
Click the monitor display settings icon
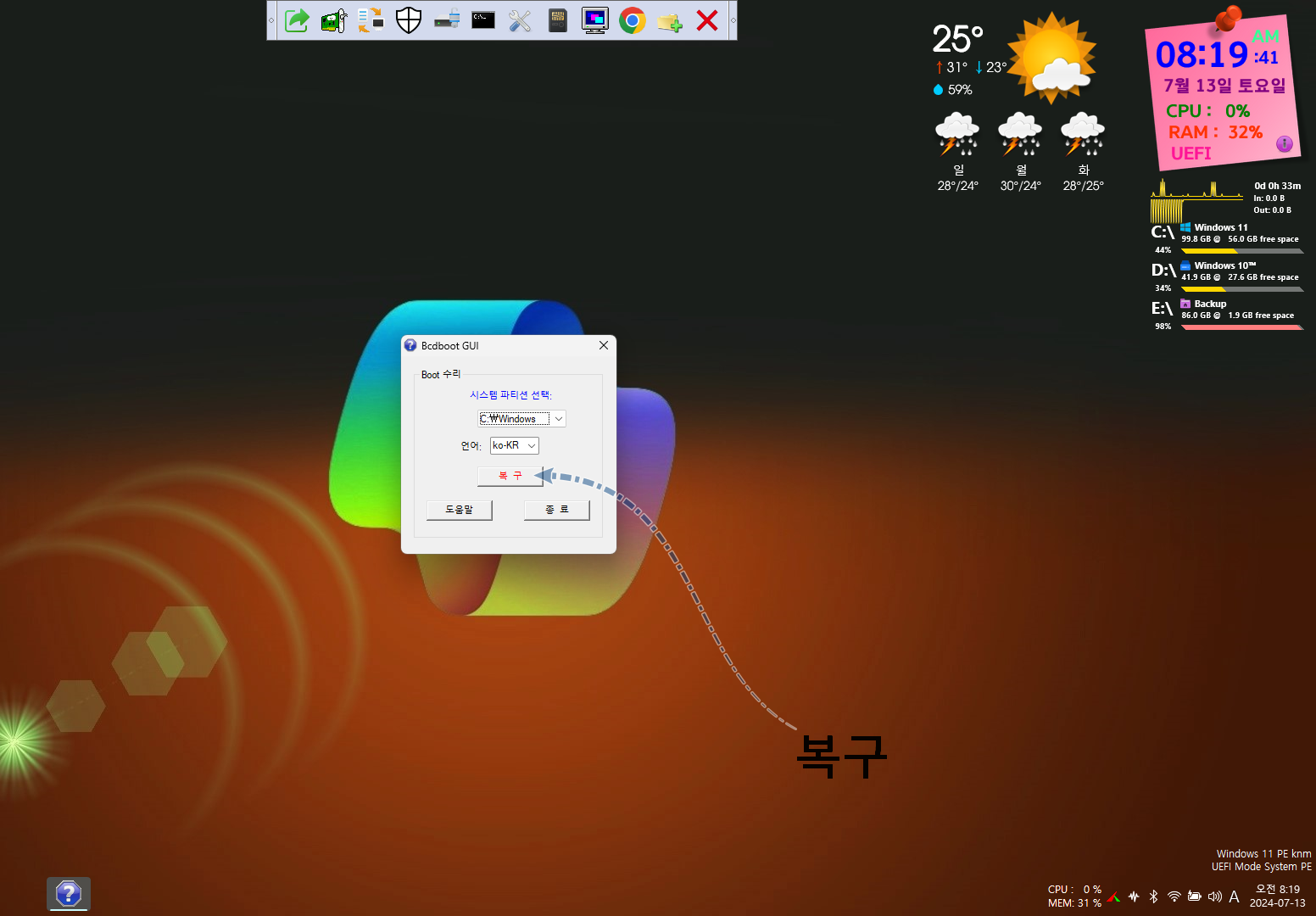(x=595, y=20)
